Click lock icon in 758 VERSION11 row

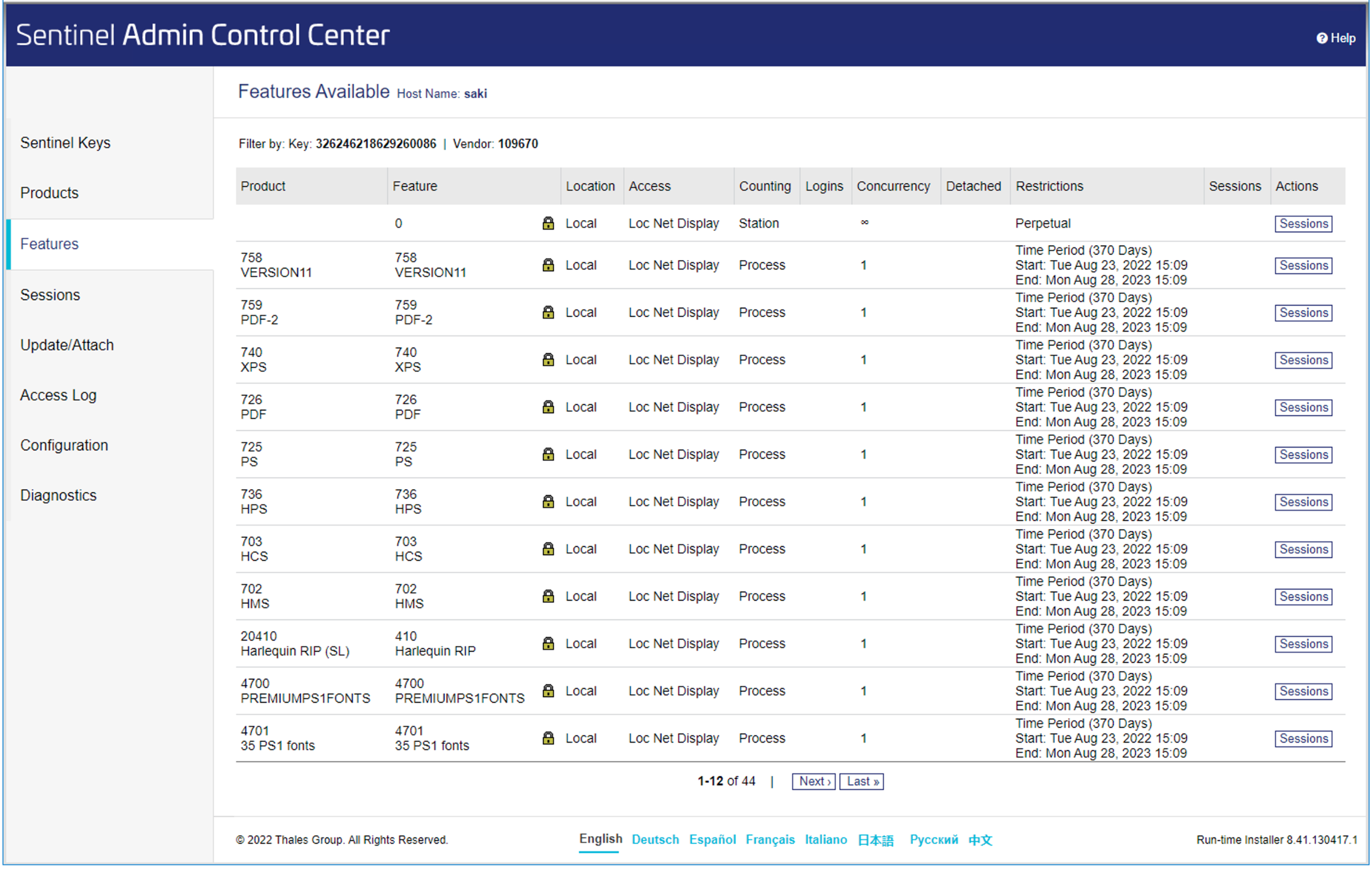(548, 265)
